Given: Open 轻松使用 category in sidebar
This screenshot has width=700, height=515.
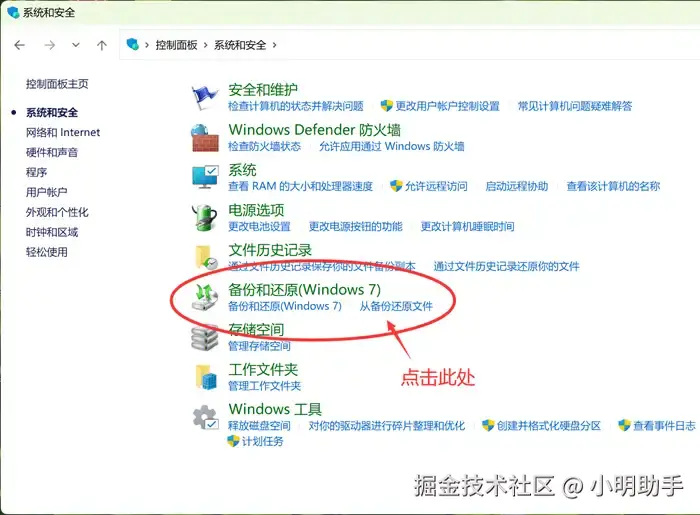Looking at the screenshot, I should (x=47, y=252).
